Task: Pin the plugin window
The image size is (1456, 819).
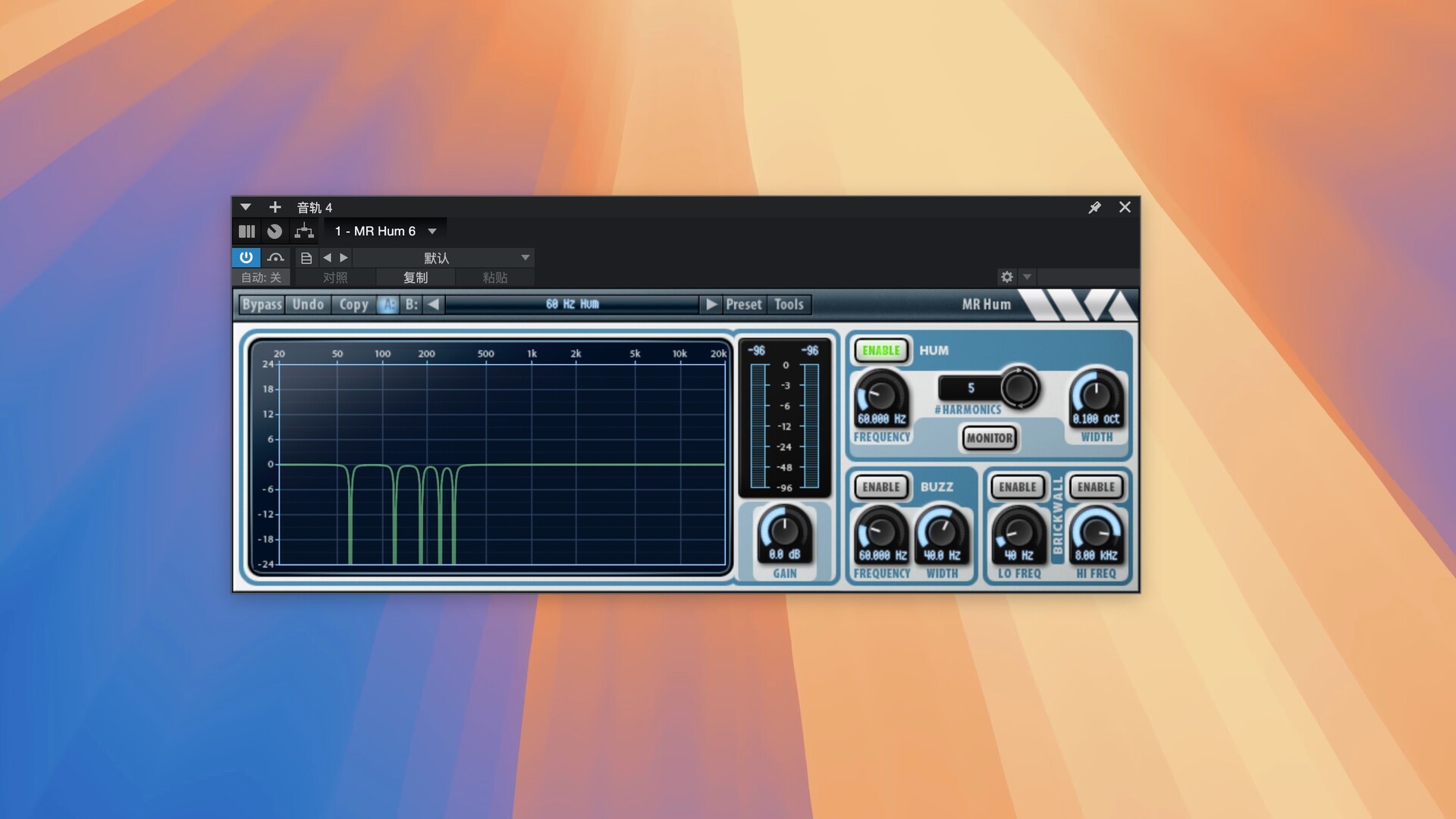Action: tap(1094, 207)
